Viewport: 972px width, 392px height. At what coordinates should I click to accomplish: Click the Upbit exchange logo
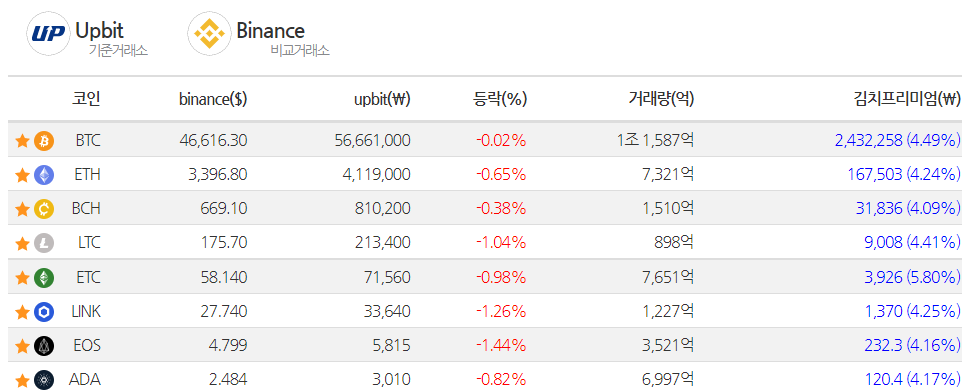[49, 34]
